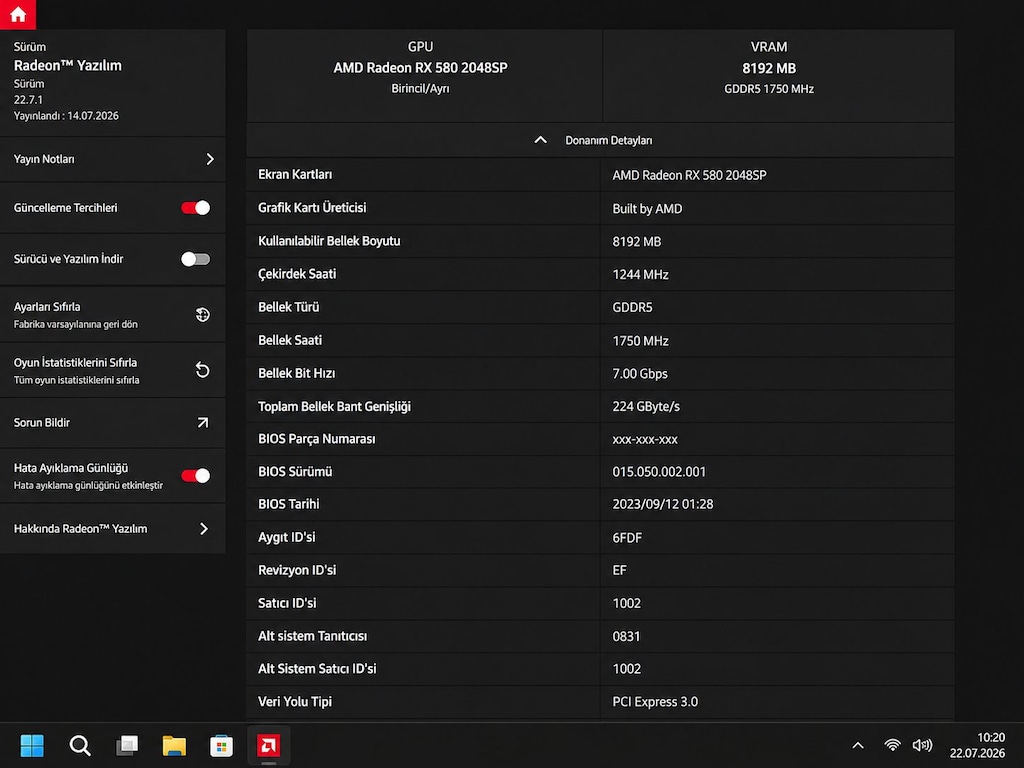
Task: Click the Revizyon ID'si label
Action: pyautogui.click(x=297, y=570)
